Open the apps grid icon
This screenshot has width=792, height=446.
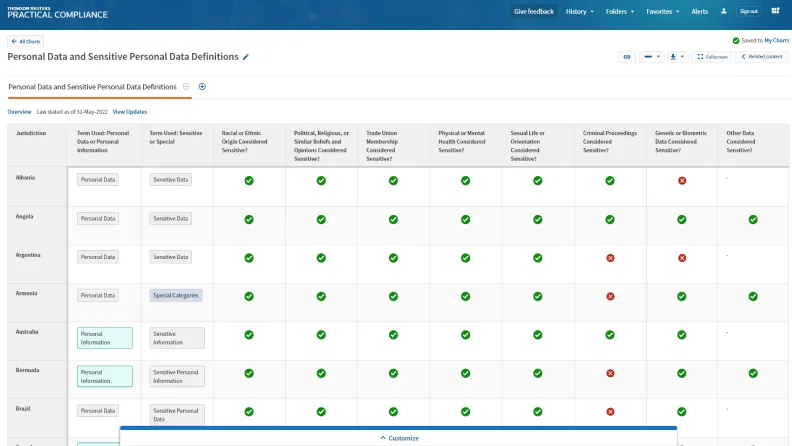coord(775,11)
